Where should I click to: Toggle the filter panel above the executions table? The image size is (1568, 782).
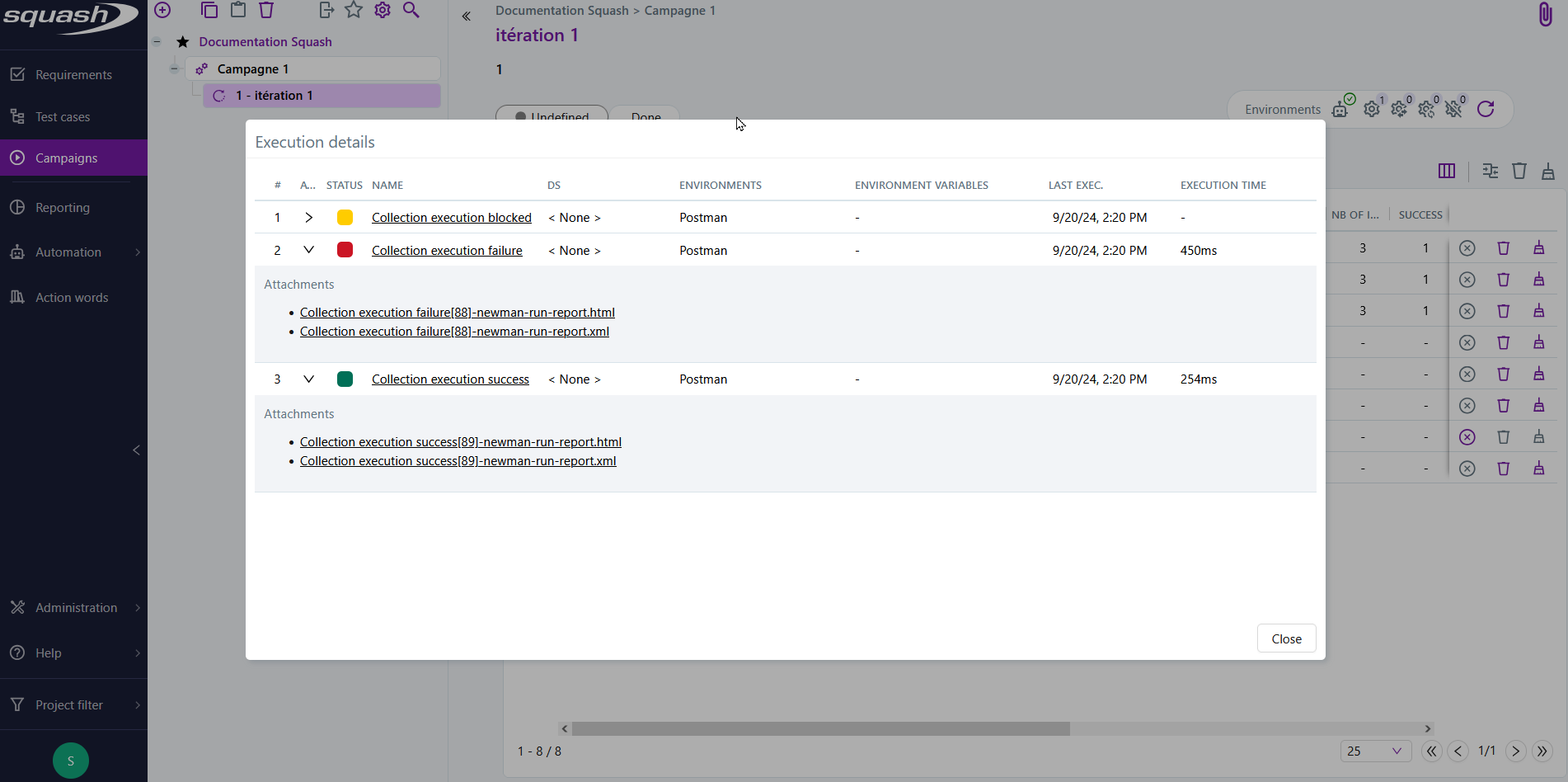pyautogui.click(x=1490, y=171)
